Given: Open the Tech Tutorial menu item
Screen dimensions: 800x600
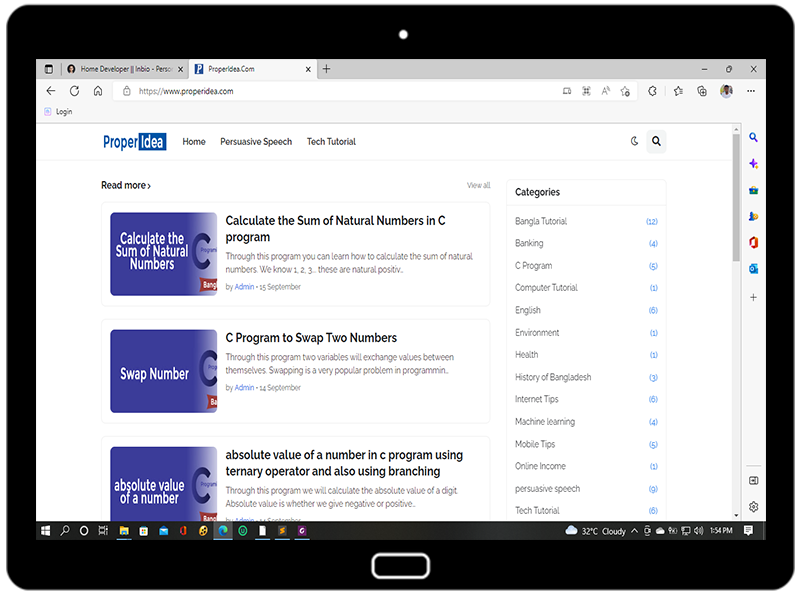Looking at the screenshot, I should pyautogui.click(x=331, y=142).
